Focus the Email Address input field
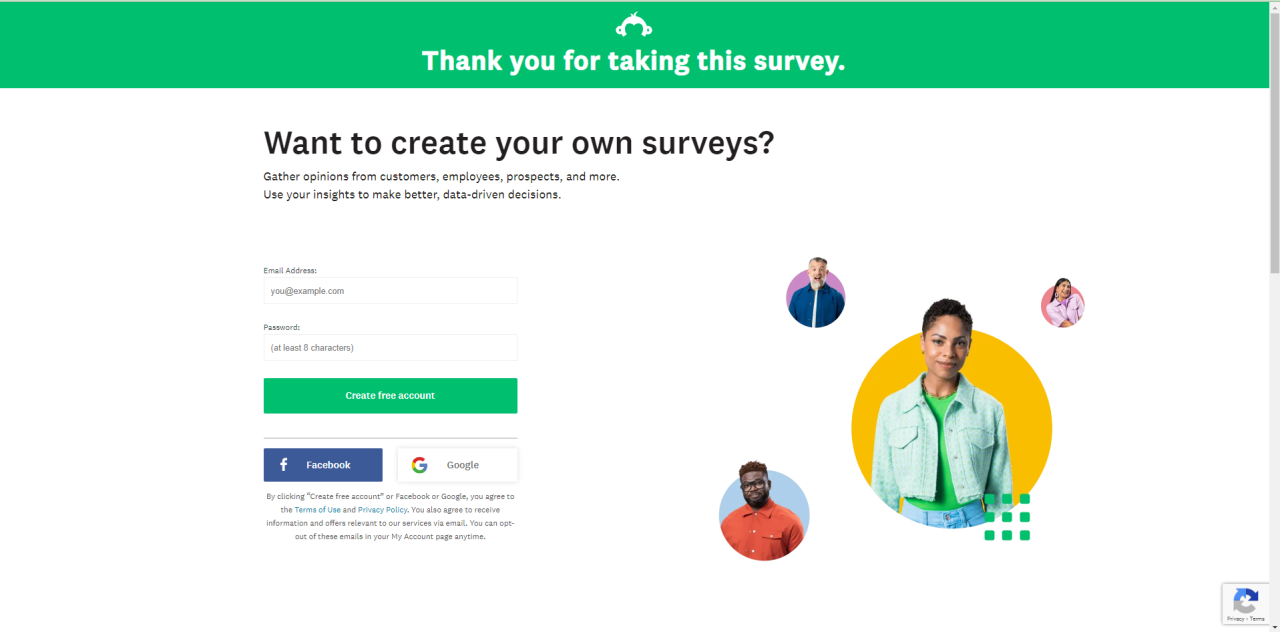 coord(390,291)
